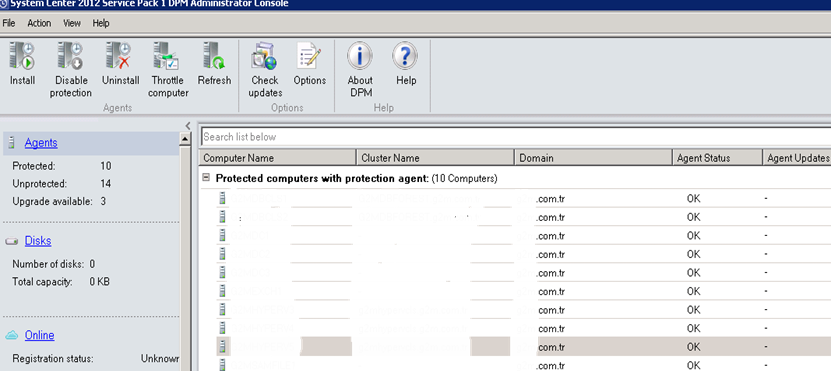Screen dimensions: 831x371
Task: Sort by Agent Updates column header
Action: click(797, 158)
